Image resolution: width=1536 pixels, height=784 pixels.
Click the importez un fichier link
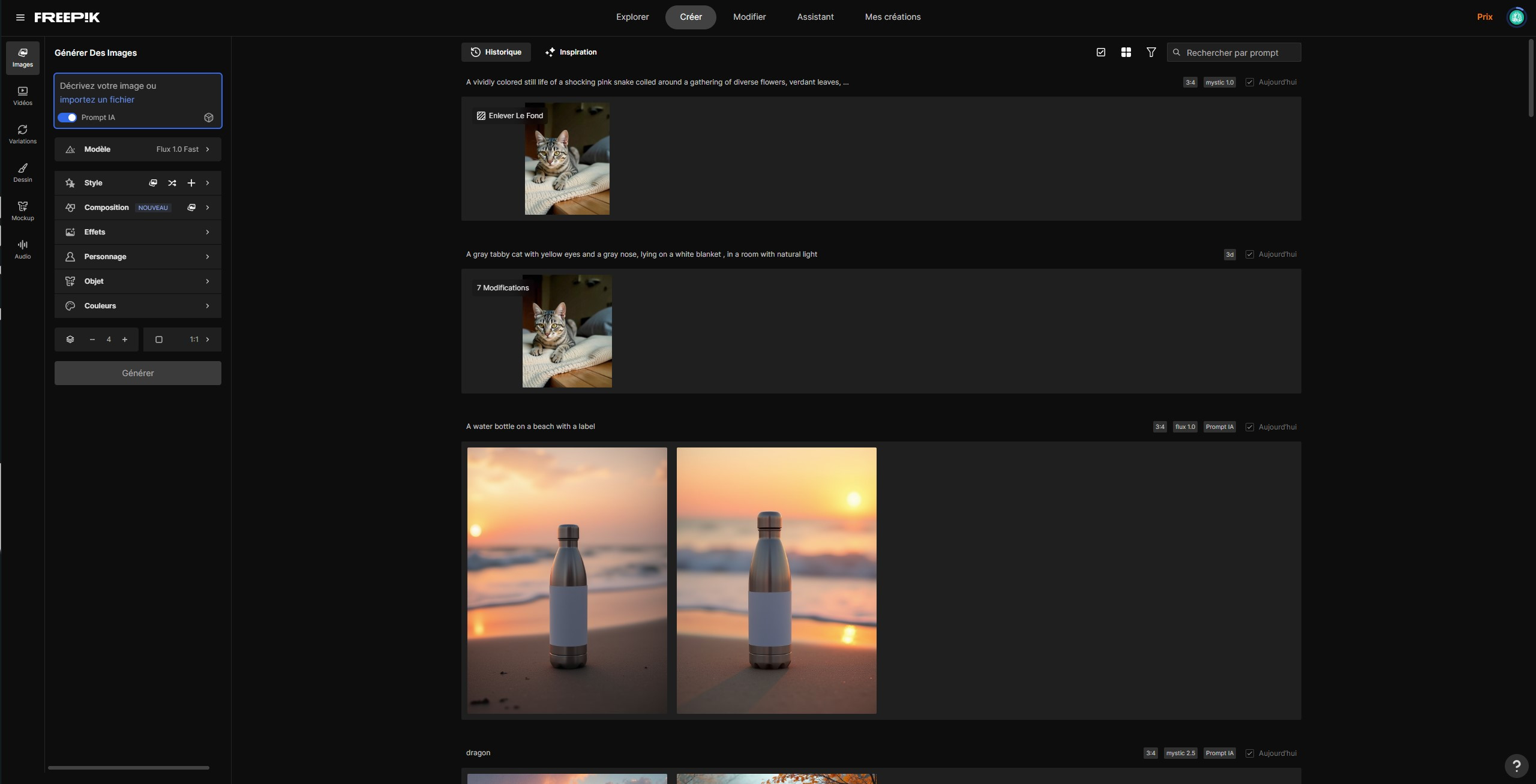97,100
